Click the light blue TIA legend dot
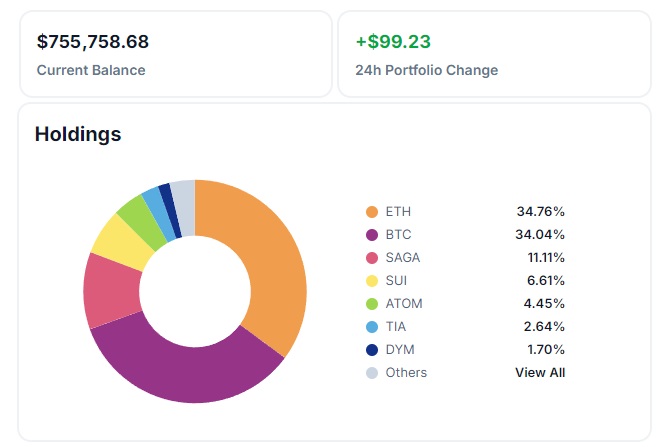Screen dimensions: 659x447 coord(372,327)
